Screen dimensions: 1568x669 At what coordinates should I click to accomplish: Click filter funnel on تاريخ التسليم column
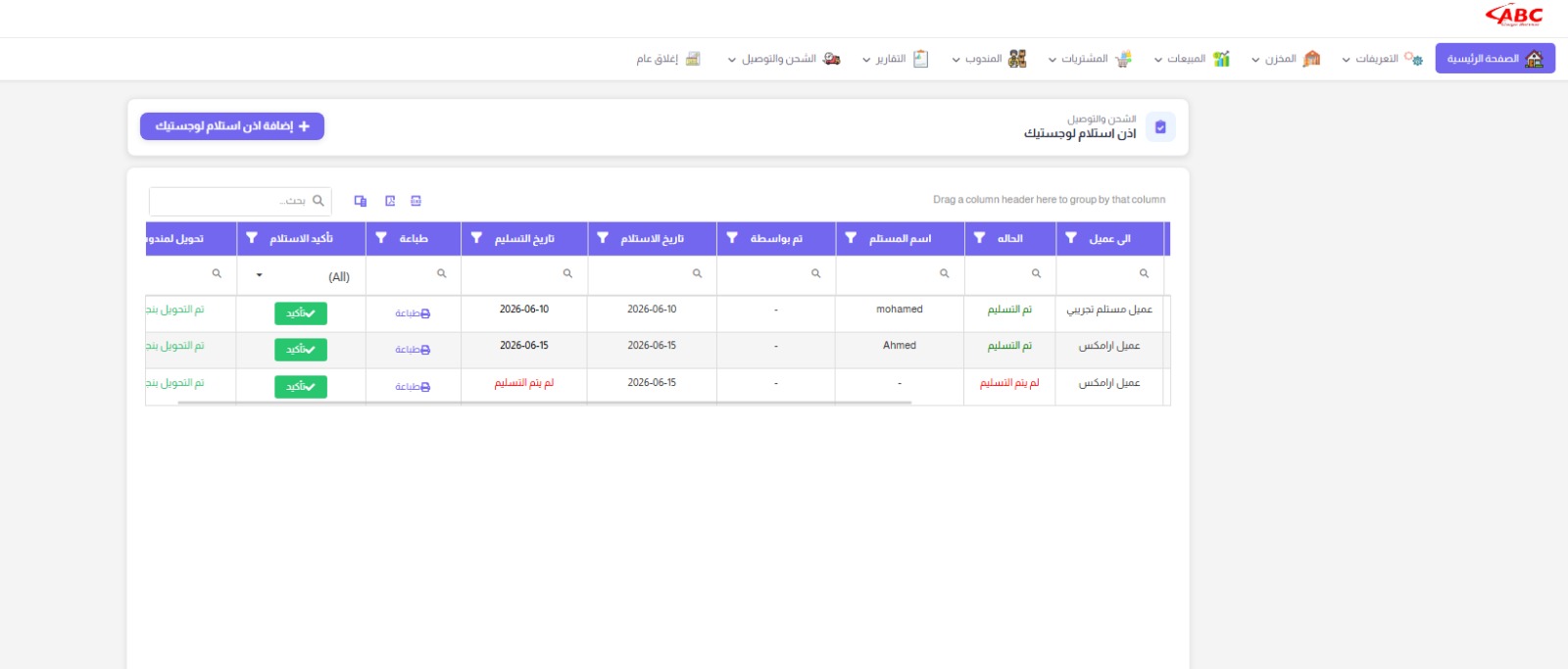(x=476, y=238)
